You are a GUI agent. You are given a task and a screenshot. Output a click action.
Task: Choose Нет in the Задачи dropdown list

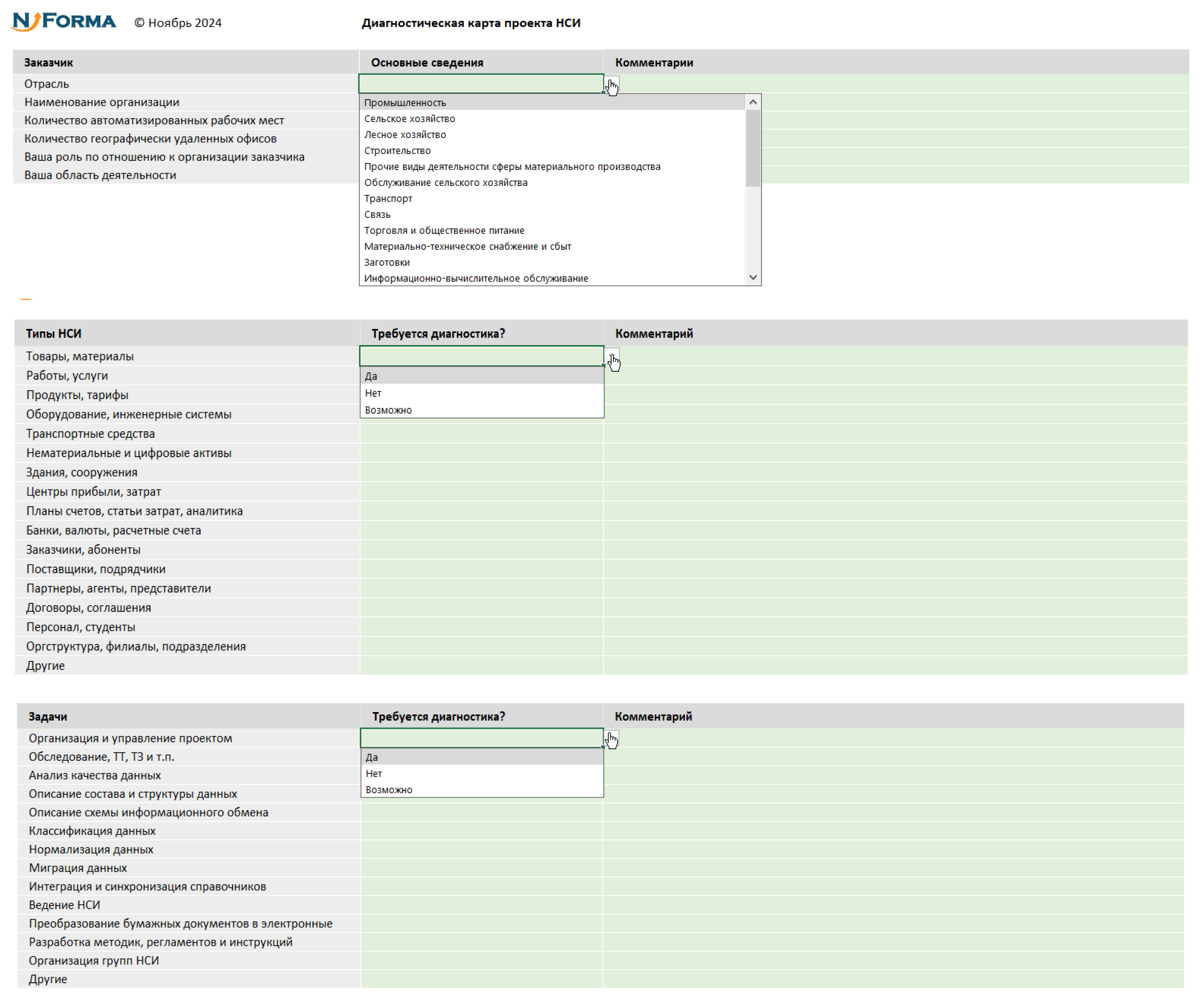pos(482,774)
